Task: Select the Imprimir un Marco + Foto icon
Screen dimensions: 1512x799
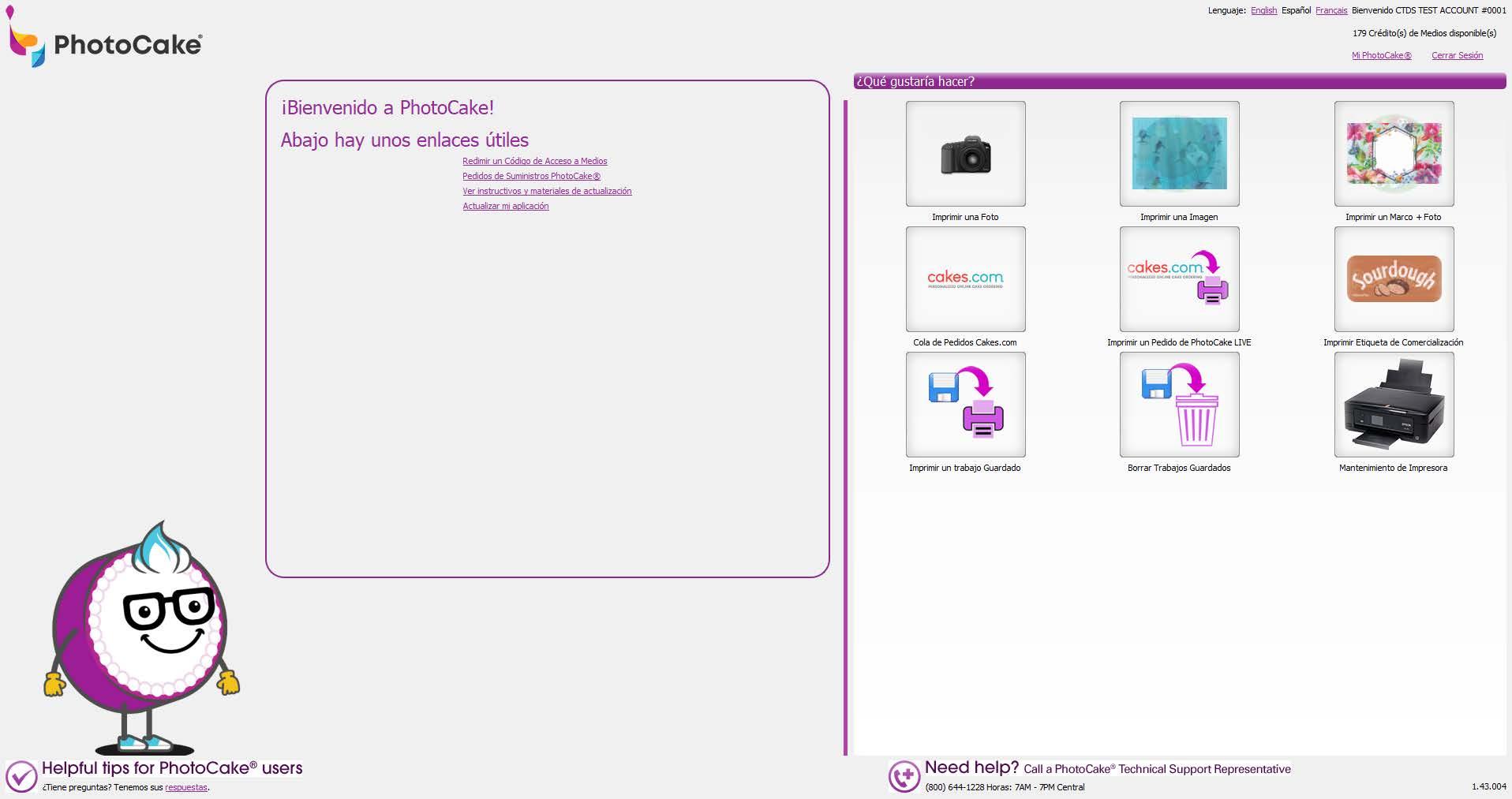Action: pos(1394,154)
